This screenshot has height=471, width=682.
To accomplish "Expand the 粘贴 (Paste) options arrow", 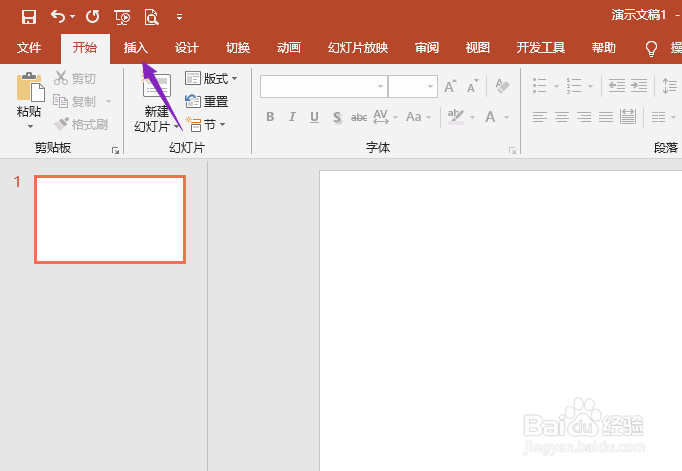I will point(30,127).
